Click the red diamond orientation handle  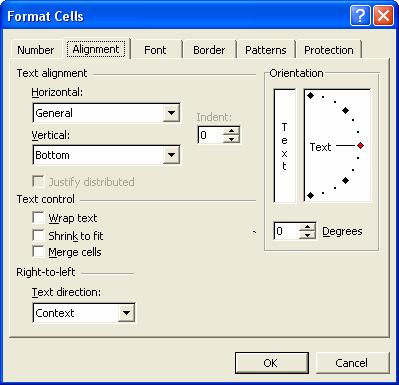coord(360,146)
